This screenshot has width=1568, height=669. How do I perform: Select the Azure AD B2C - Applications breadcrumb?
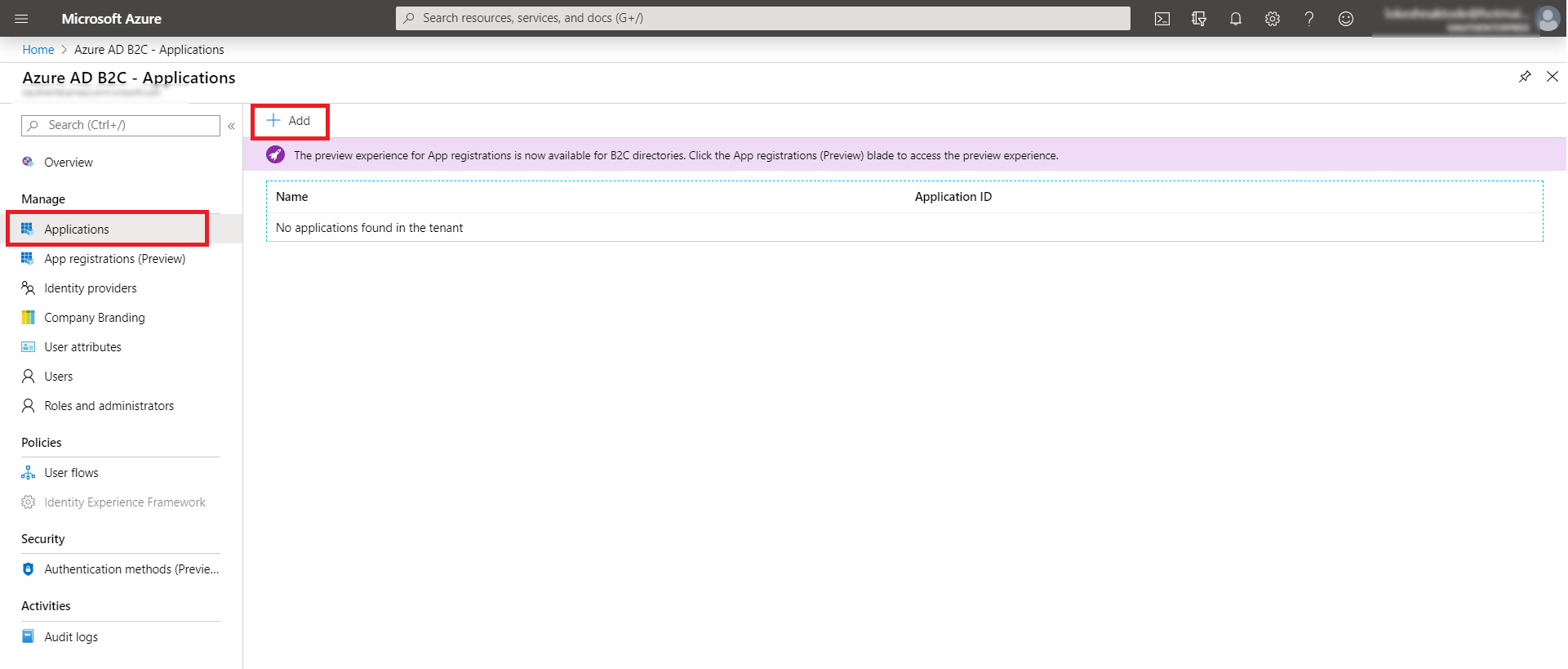pyautogui.click(x=149, y=50)
